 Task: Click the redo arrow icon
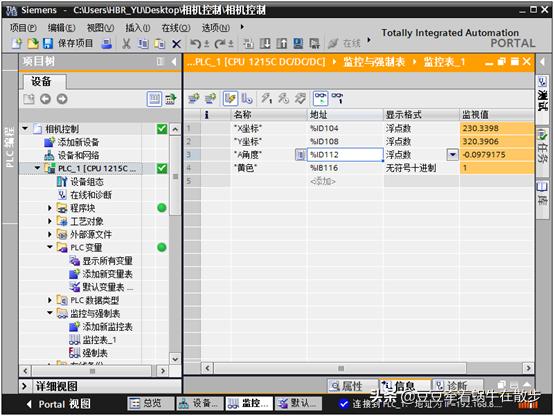tap(220, 44)
